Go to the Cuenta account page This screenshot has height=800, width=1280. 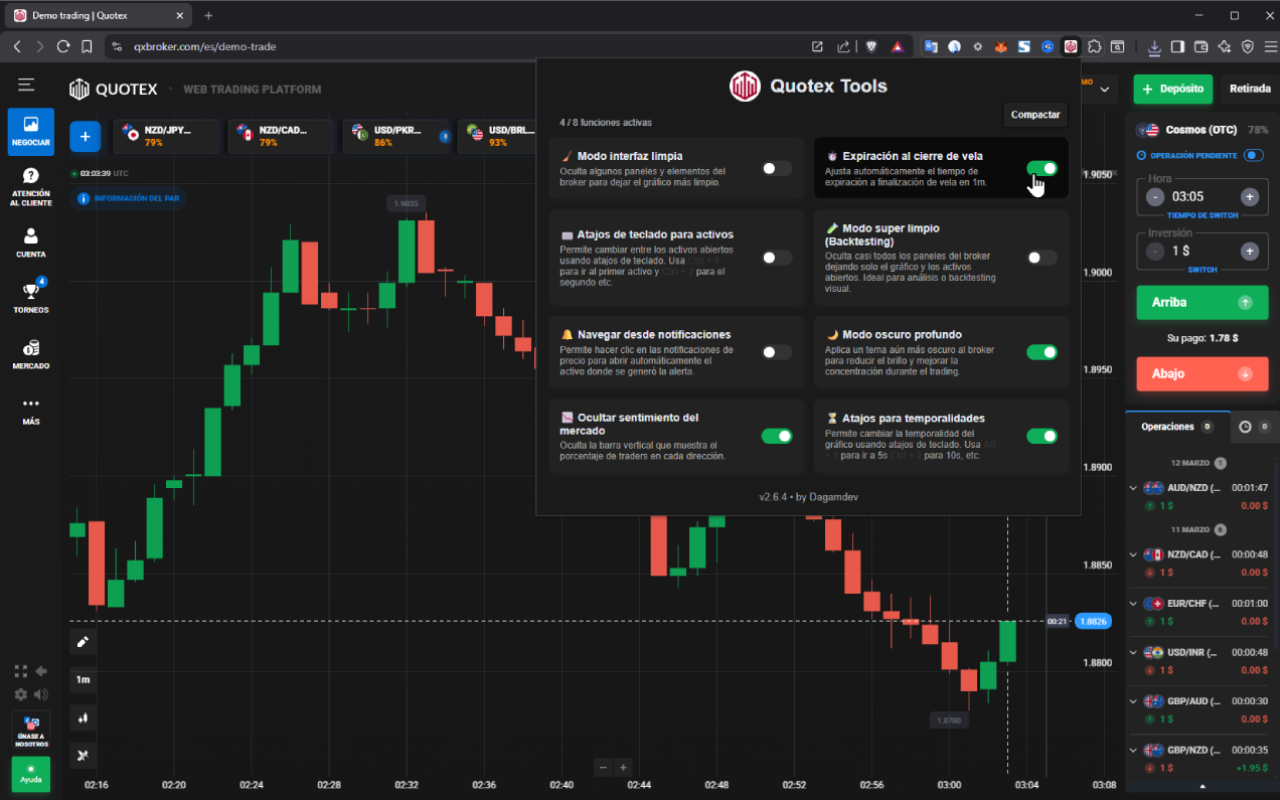[x=31, y=243]
